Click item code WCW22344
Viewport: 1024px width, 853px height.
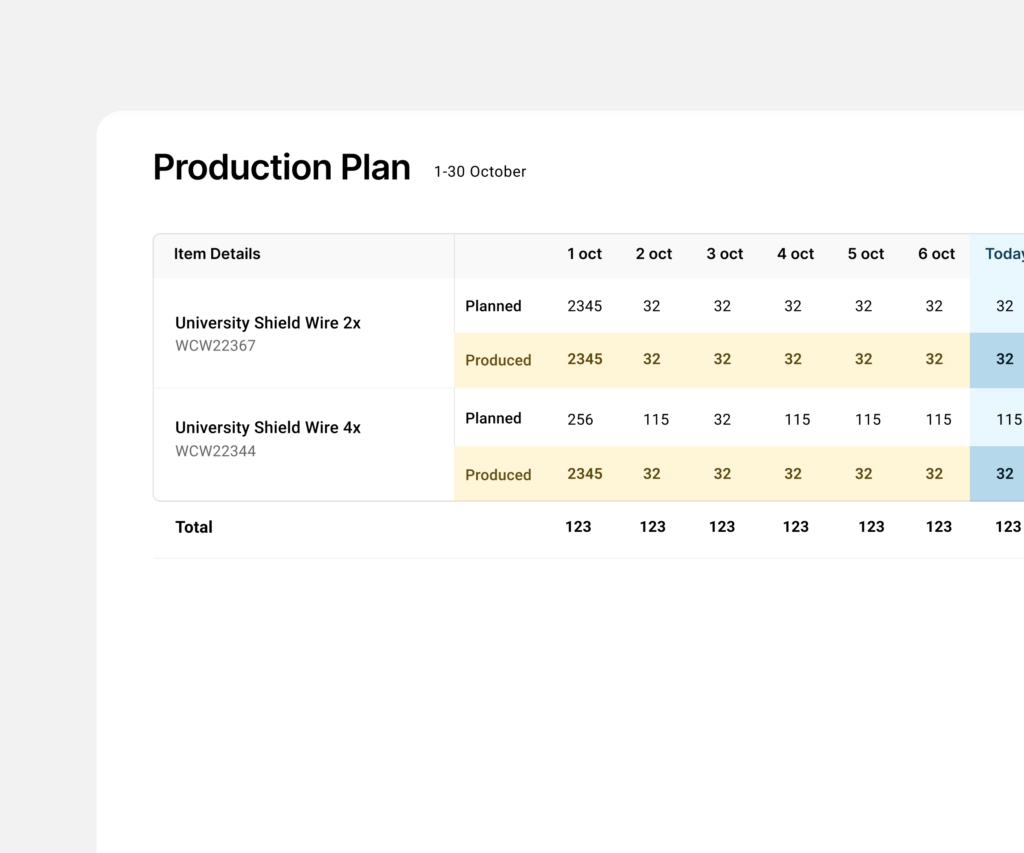pyautogui.click(x=216, y=451)
